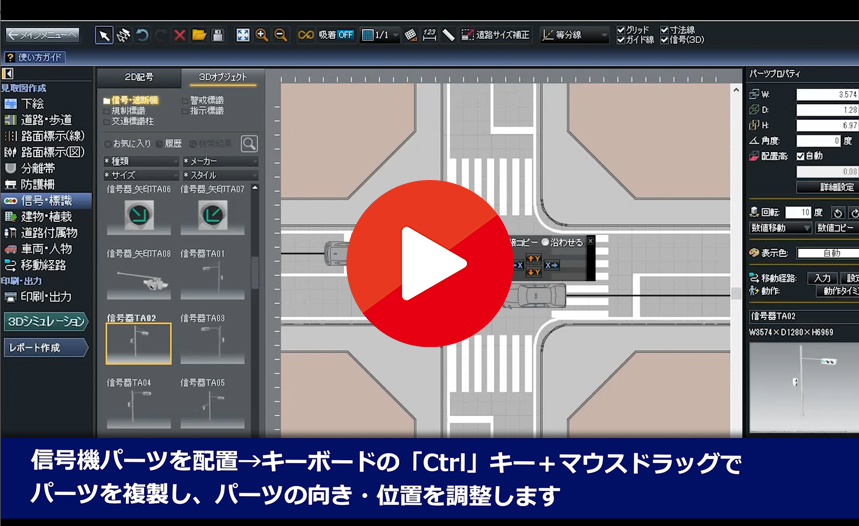Click the 詳細設定 button
The height and width of the screenshot is (526, 859).
coord(825,187)
